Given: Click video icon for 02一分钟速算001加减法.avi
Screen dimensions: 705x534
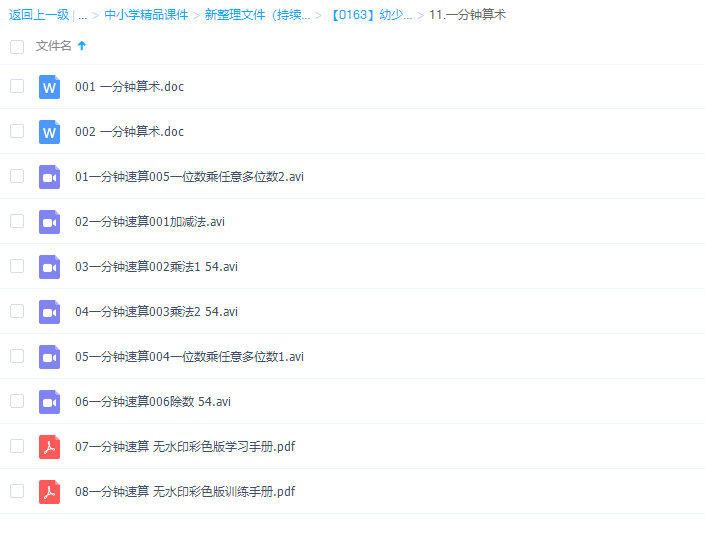Looking at the screenshot, I should [x=49, y=222].
